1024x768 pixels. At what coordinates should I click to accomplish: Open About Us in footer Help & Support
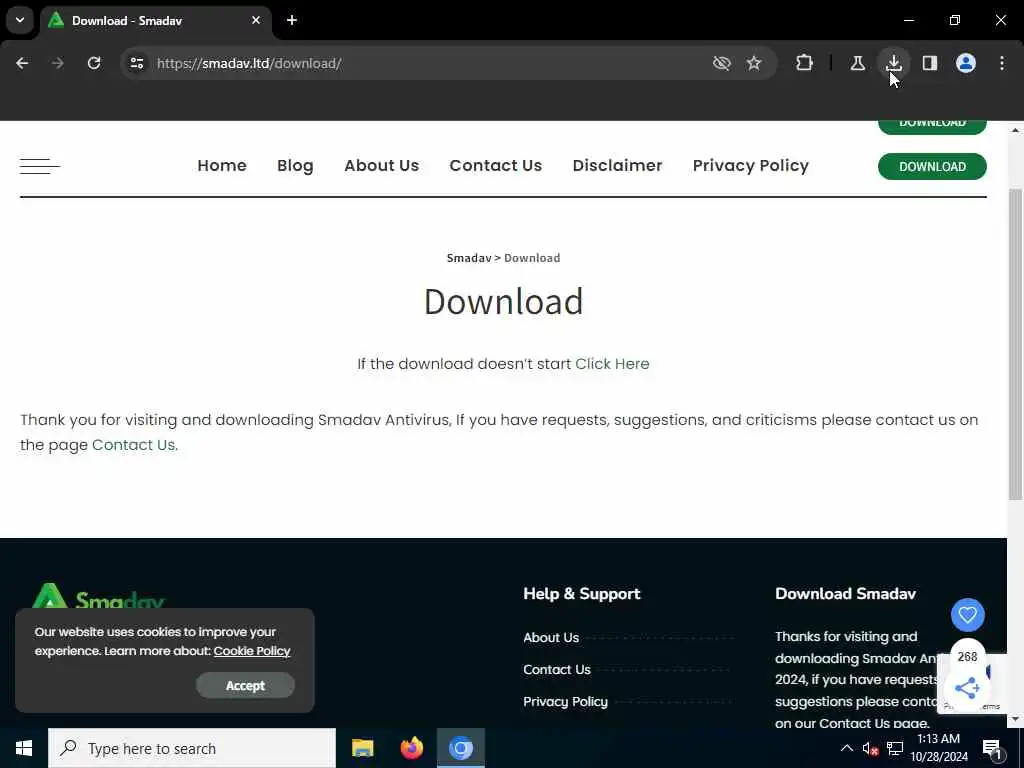coord(551,637)
